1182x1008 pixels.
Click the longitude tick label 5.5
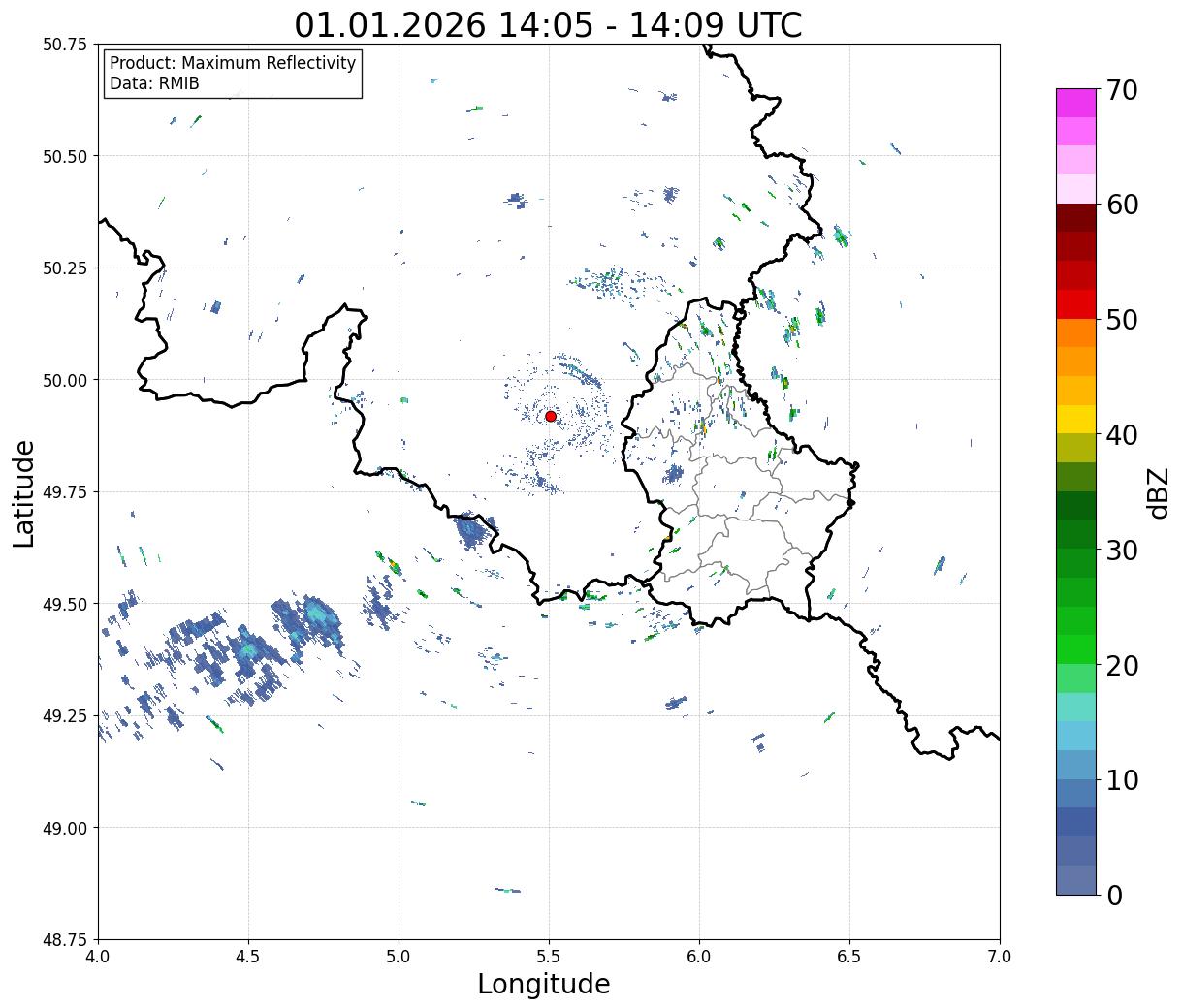(x=549, y=957)
